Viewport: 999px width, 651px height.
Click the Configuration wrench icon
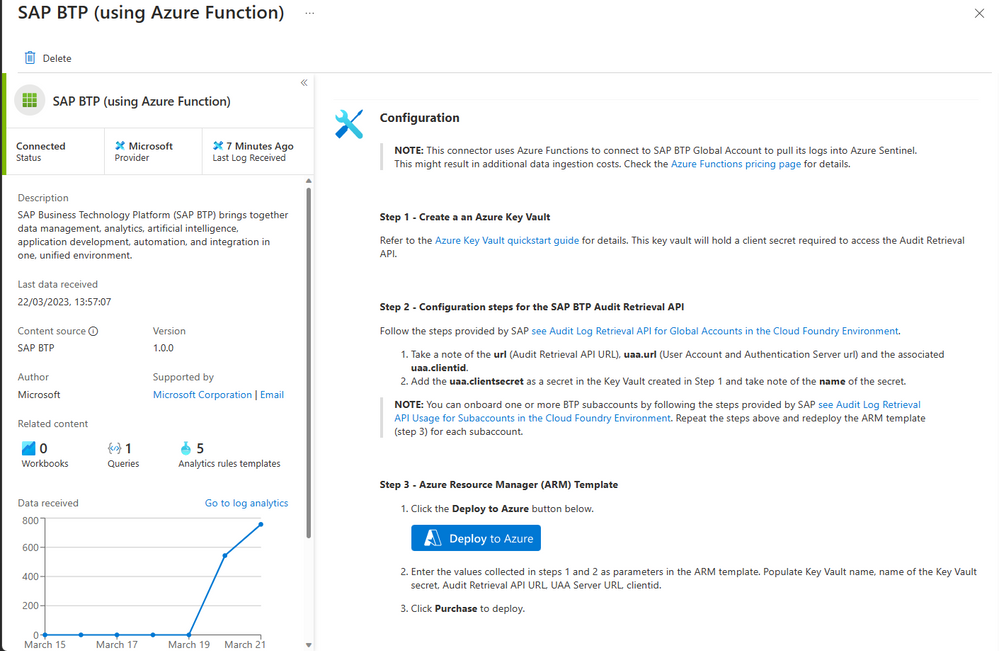(349, 124)
